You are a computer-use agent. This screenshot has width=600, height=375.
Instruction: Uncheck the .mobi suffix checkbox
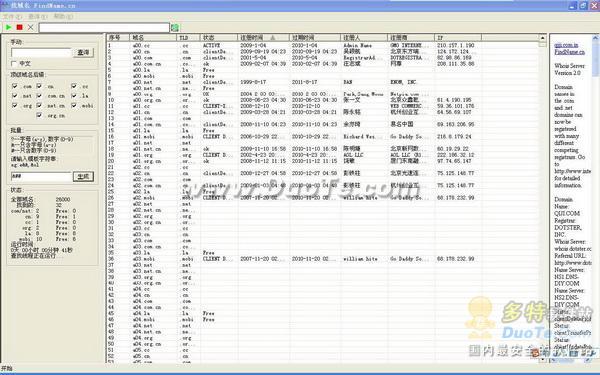tap(74, 105)
